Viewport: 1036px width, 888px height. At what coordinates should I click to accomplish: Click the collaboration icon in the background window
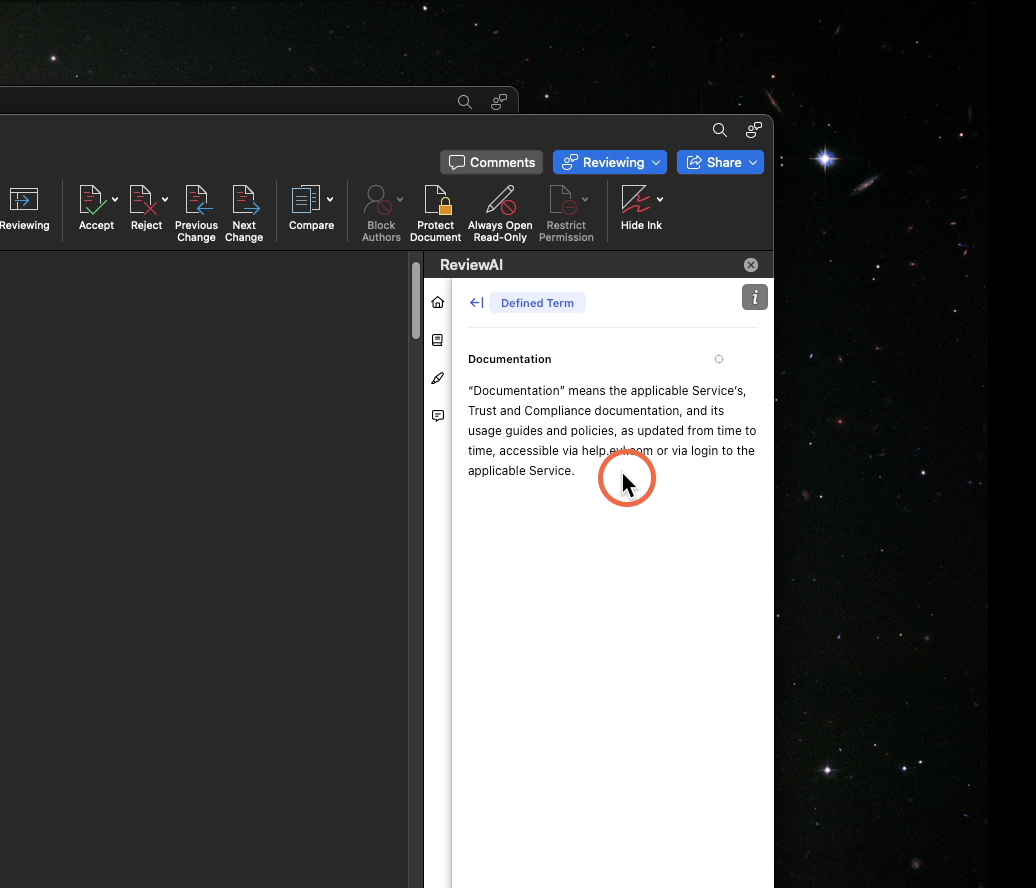click(499, 102)
